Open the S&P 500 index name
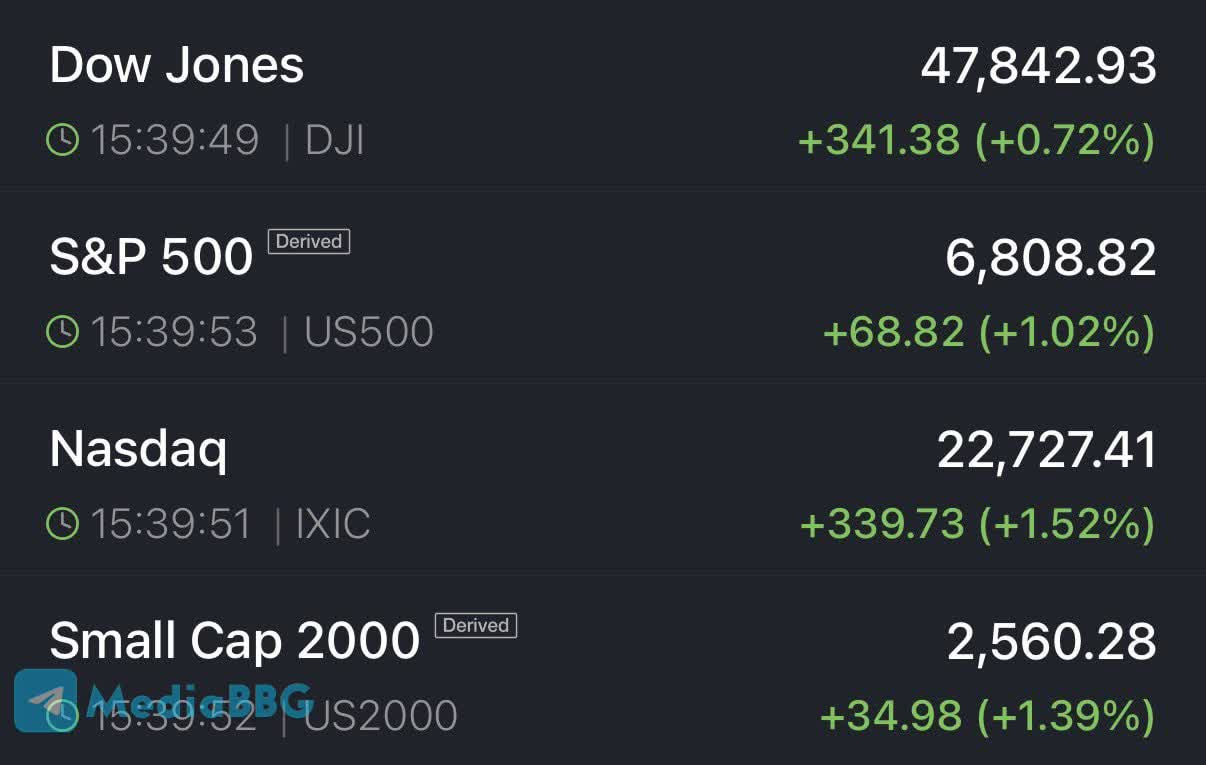The width and height of the screenshot is (1206, 765). [151, 257]
